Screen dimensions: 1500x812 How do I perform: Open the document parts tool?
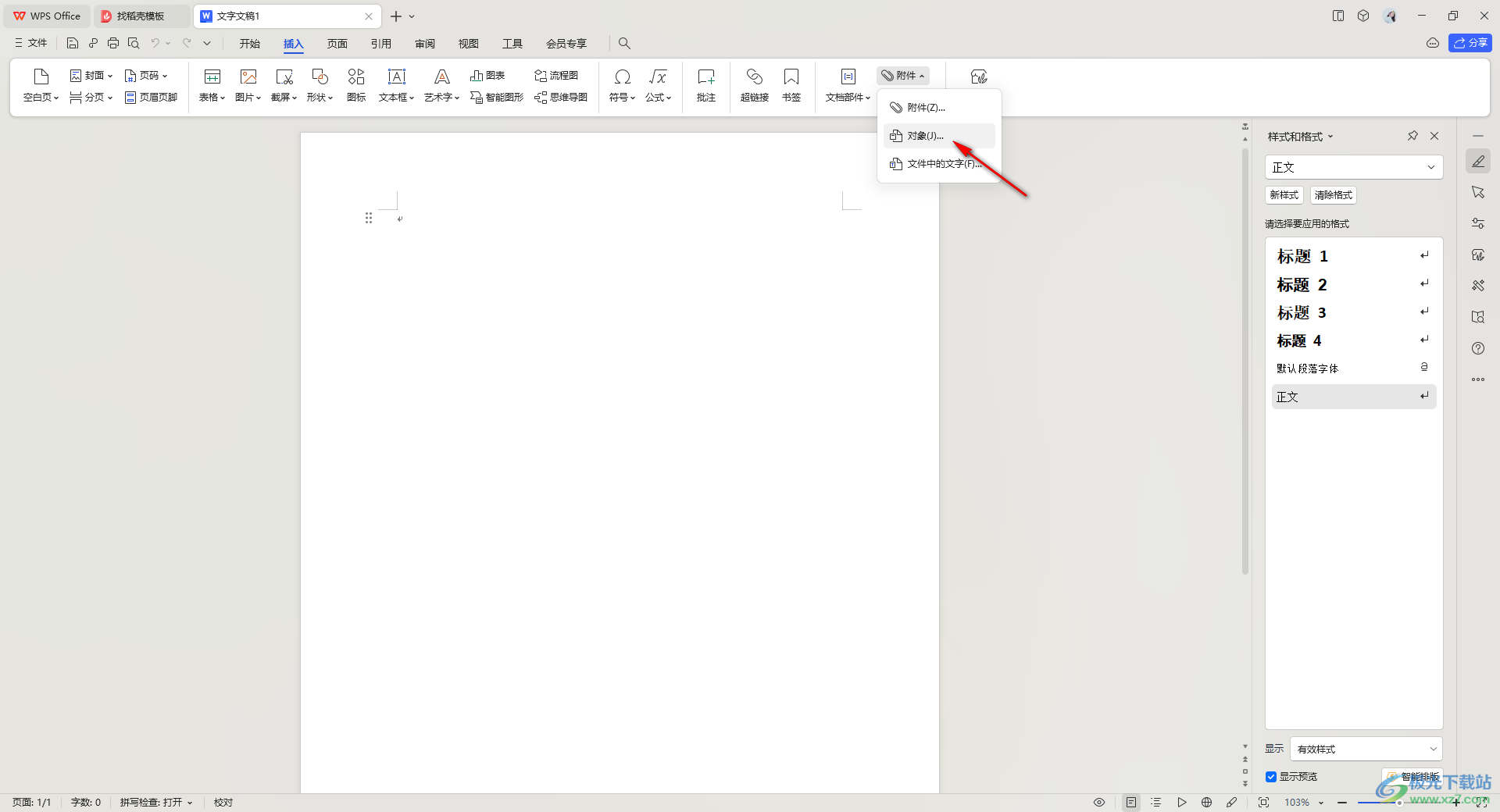[x=848, y=85]
